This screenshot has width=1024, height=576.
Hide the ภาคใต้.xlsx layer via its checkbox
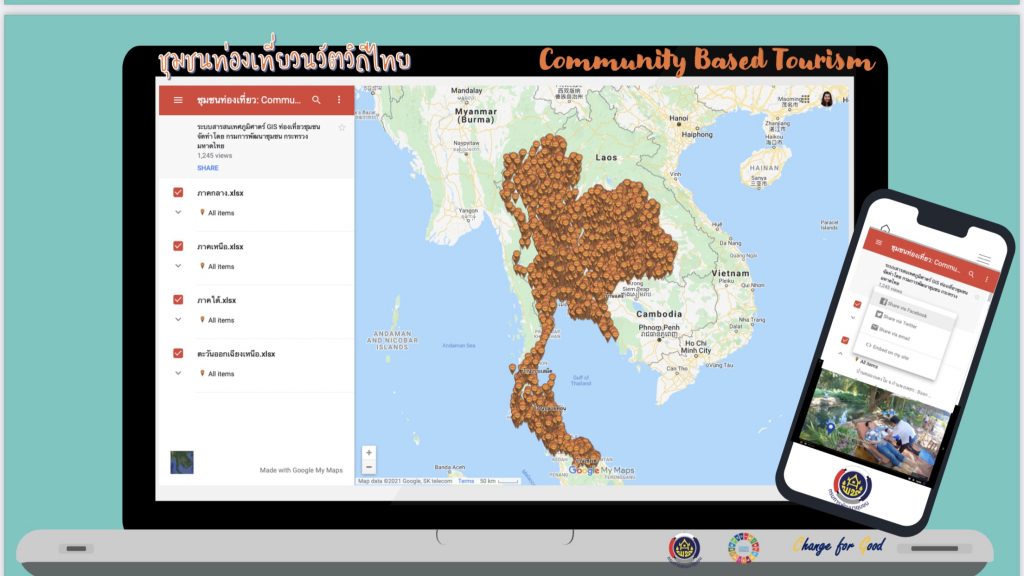(178, 300)
